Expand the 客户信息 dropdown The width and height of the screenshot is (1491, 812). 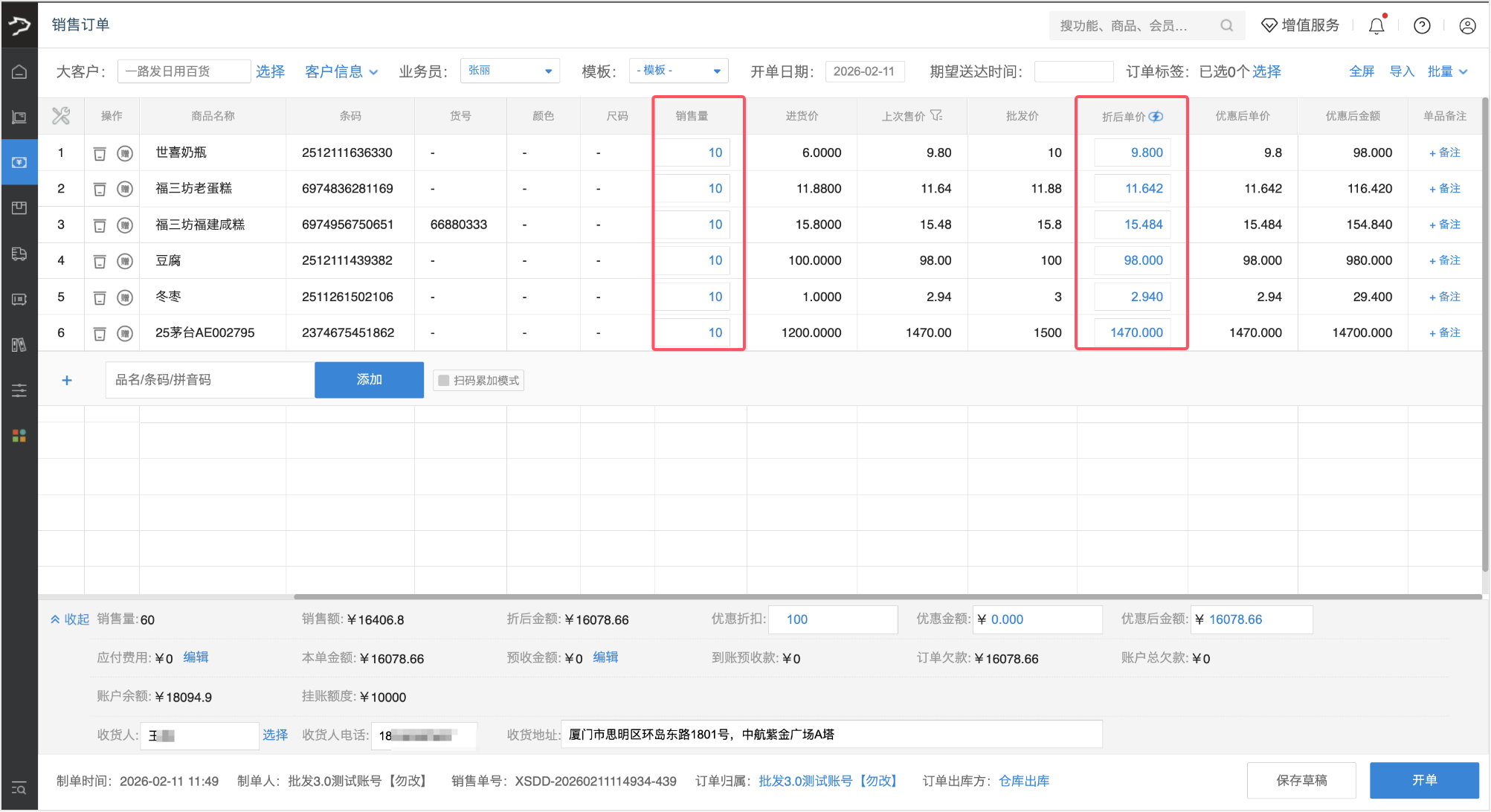click(341, 72)
